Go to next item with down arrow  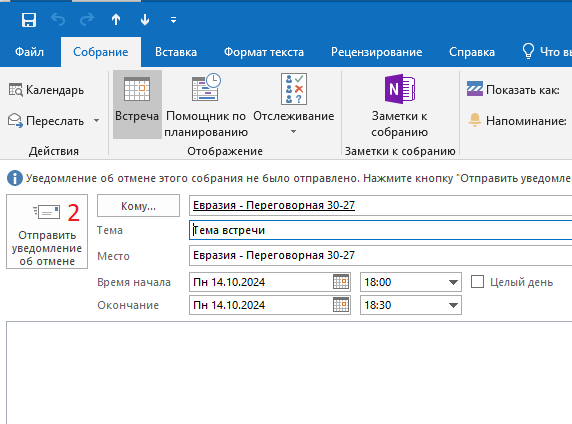[145, 20]
